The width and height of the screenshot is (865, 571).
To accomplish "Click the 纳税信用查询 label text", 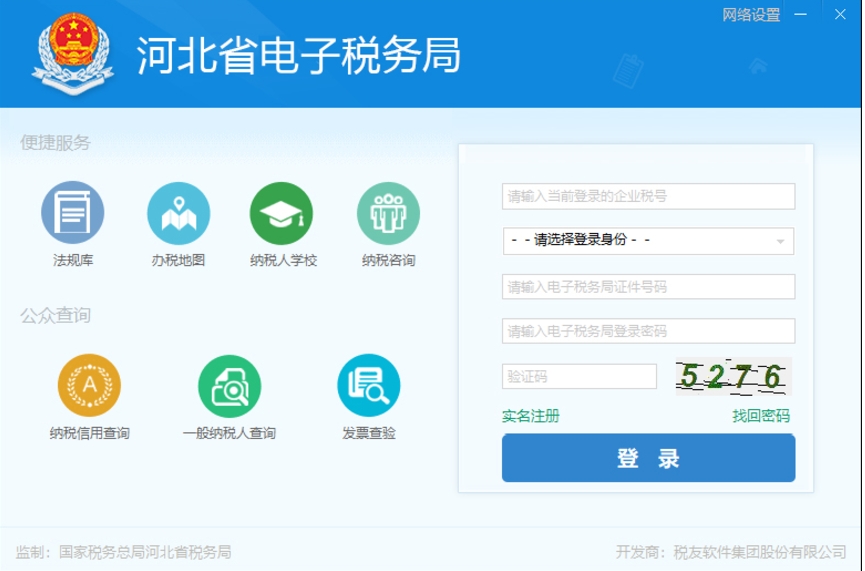I will point(89,433).
